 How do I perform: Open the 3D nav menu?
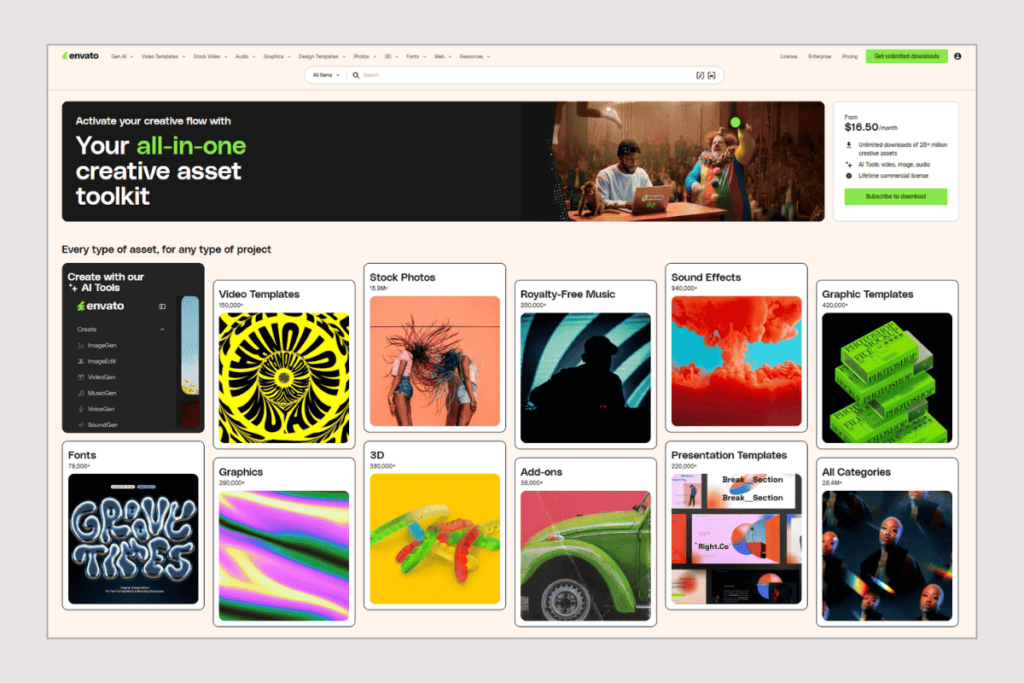coord(391,57)
